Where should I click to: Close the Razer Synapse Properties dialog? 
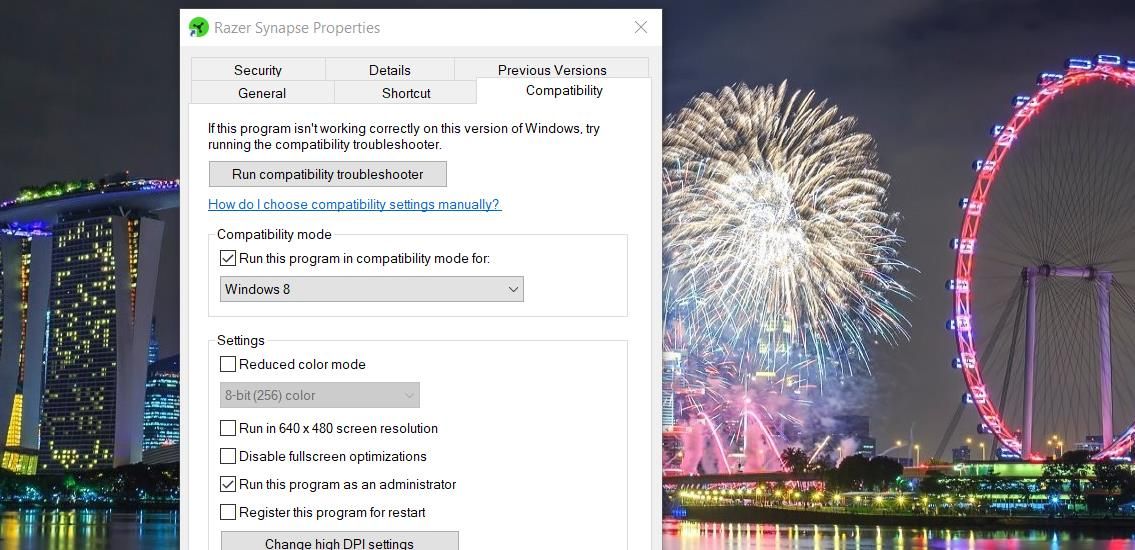tap(641, 28)
